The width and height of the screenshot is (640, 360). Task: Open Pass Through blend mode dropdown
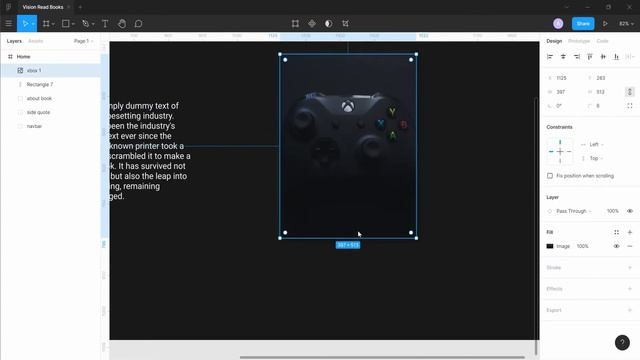click(573, 211)
